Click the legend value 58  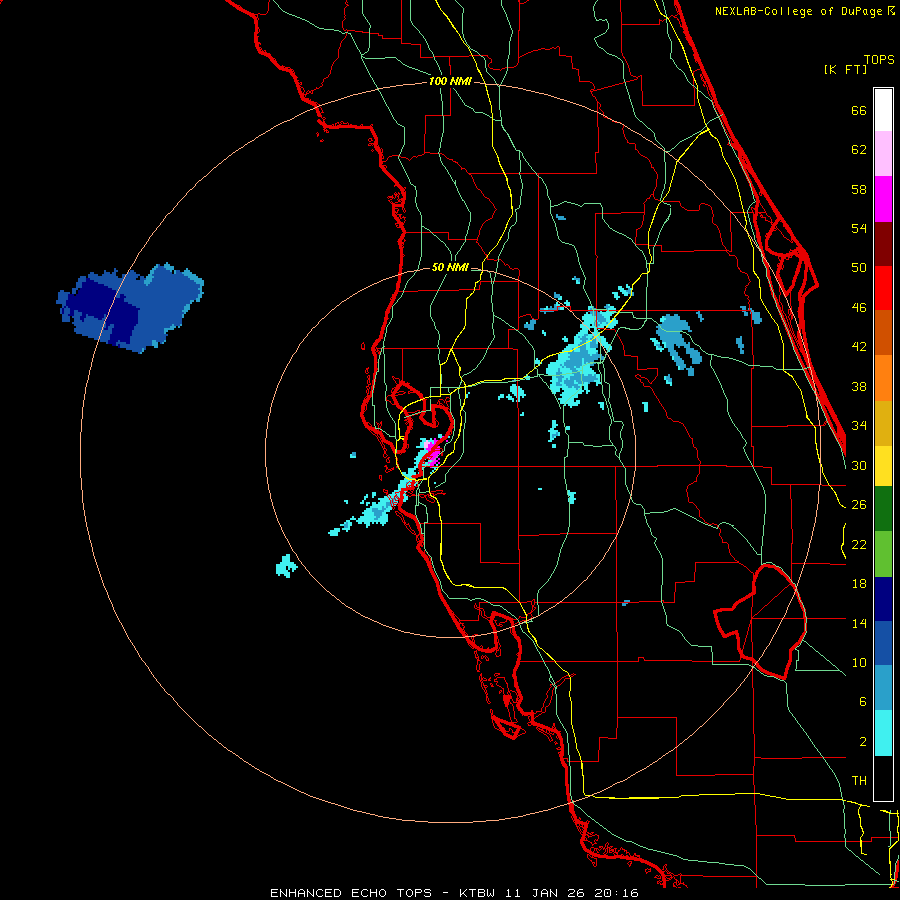click(859, 189)
